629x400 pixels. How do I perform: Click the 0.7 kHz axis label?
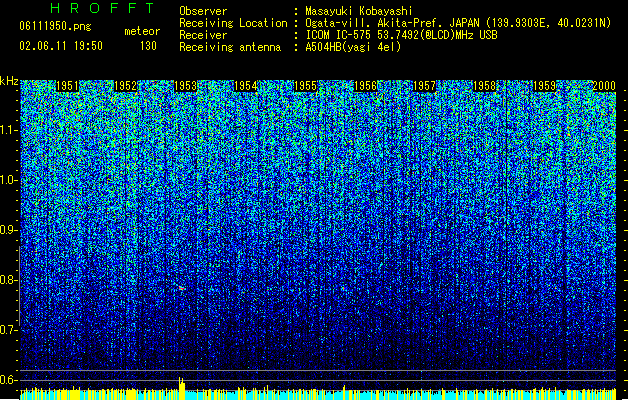[8, 330]
